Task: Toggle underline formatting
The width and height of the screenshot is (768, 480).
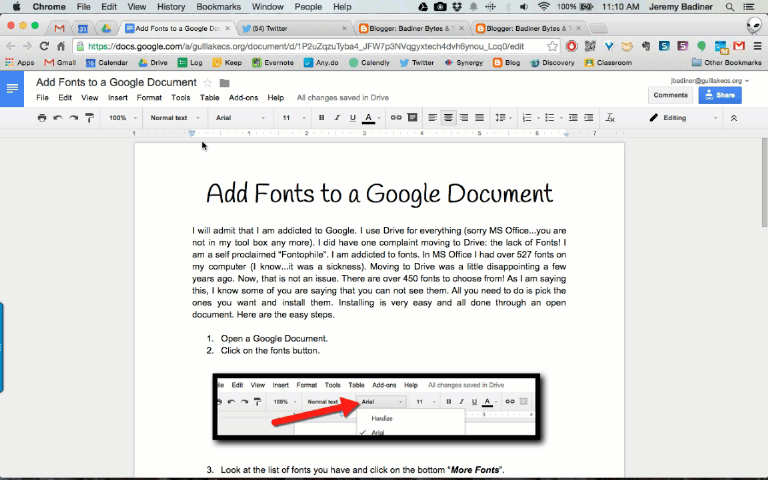Action: [353, 118]
